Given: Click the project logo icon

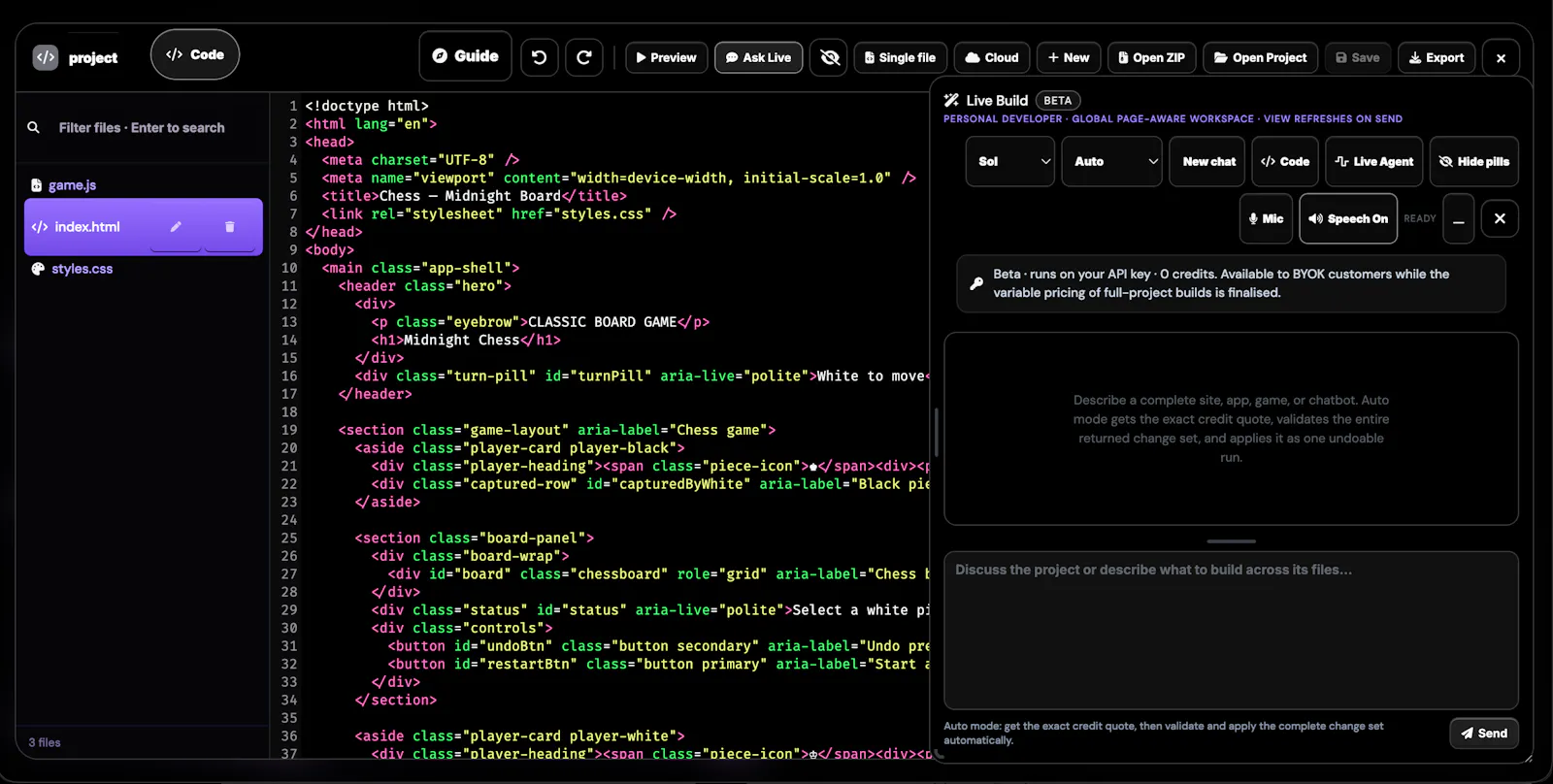Looking at the screenshot, I should click(x=46, y=57).
